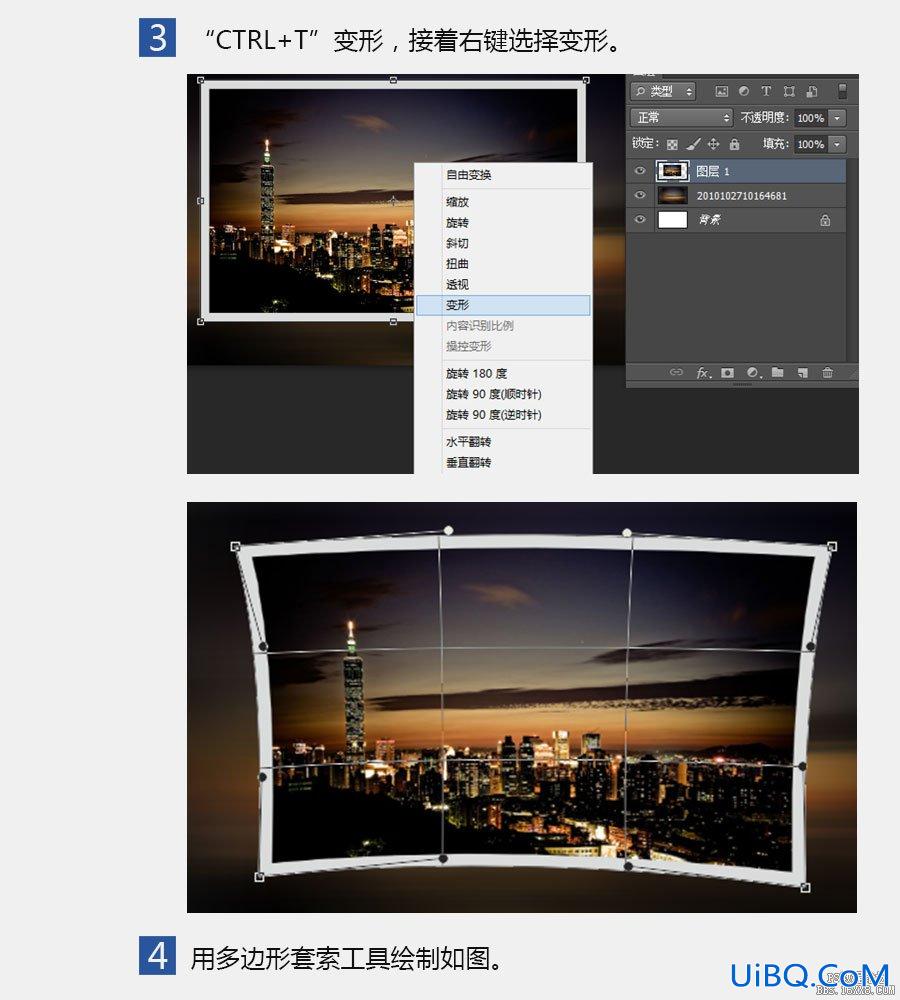Hide the 图层 1 layer
Image resolution: width=900 pixels, height=1000 pixels.
pyautogui.click(x=640, y=171)
